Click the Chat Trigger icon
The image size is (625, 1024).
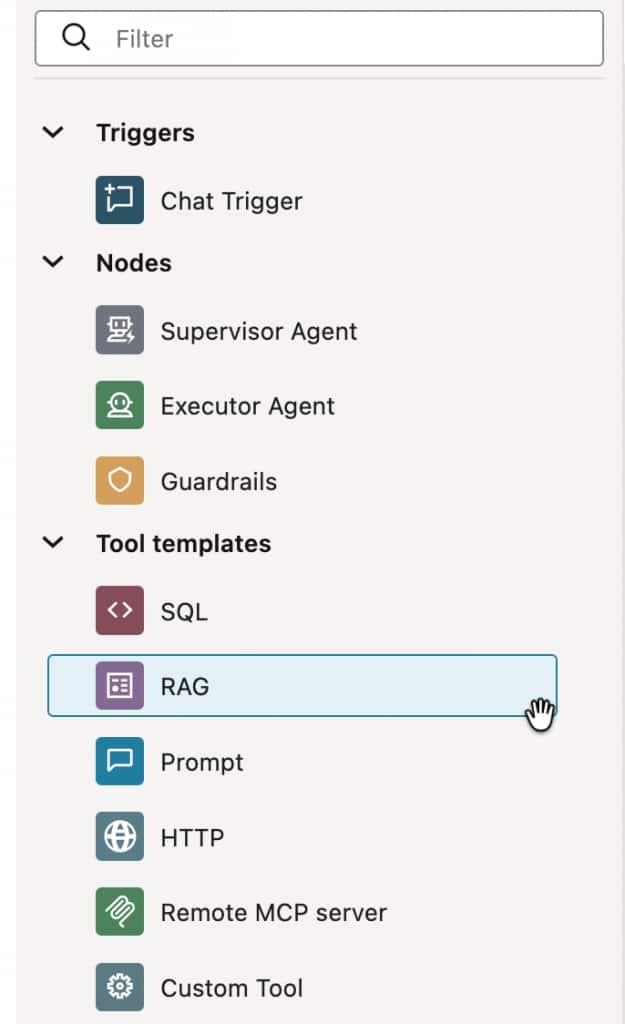pyautogui.click(x=120, y=200)
